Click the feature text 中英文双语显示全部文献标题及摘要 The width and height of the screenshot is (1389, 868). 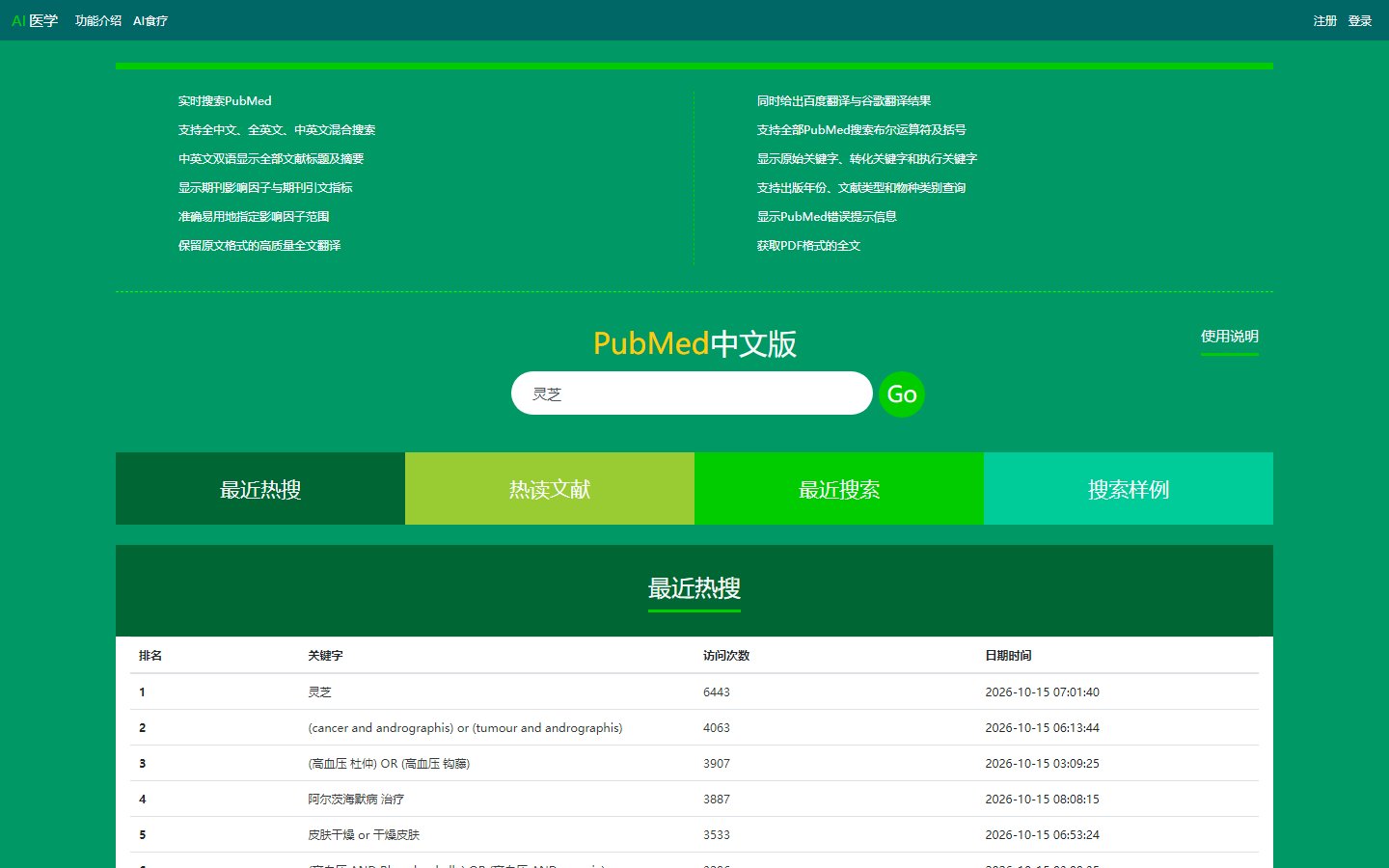(x=271, y=158)
